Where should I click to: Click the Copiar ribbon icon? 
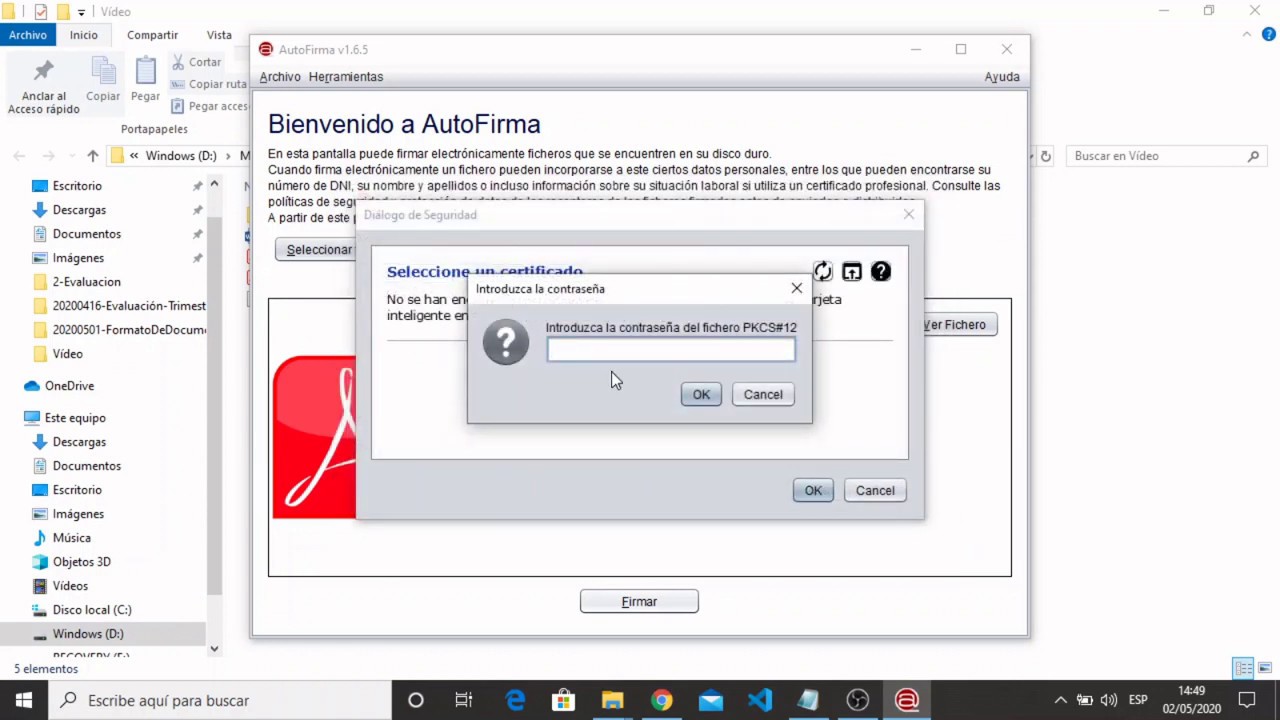(x=103, y=80)
